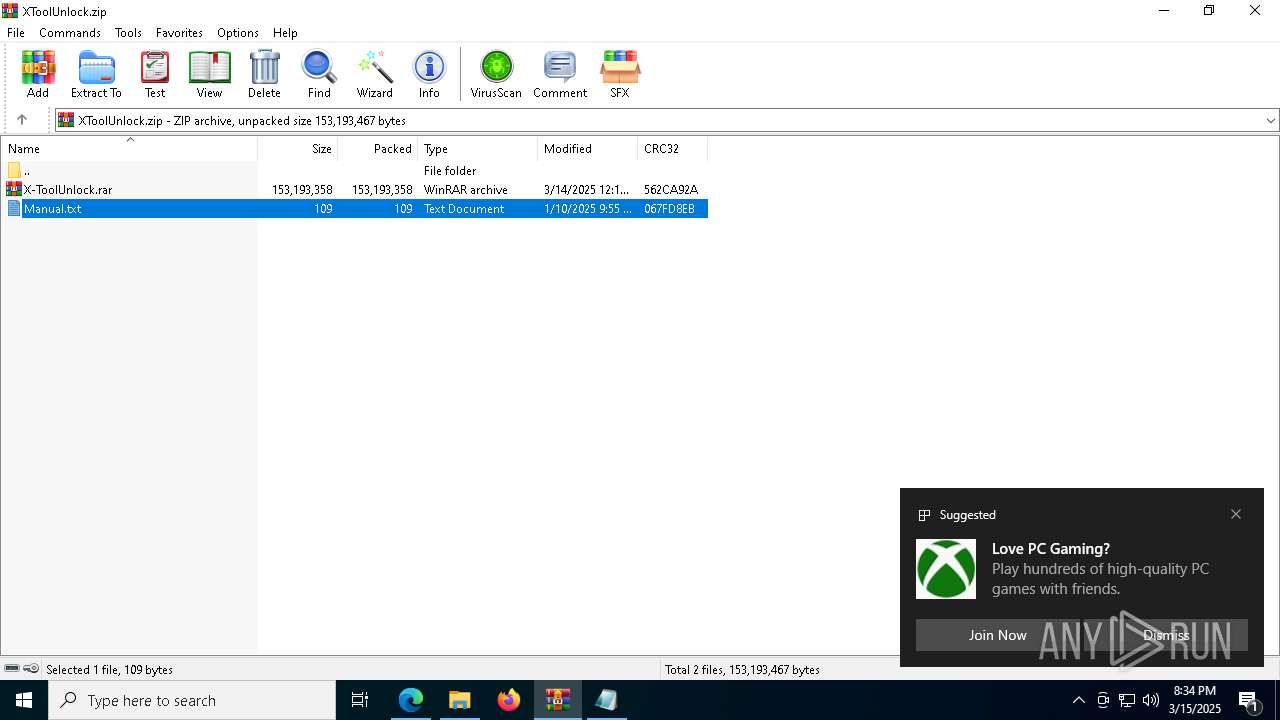Click the network tray icon
This screenshot has height=720, width=1280.
click(1127, 700)
